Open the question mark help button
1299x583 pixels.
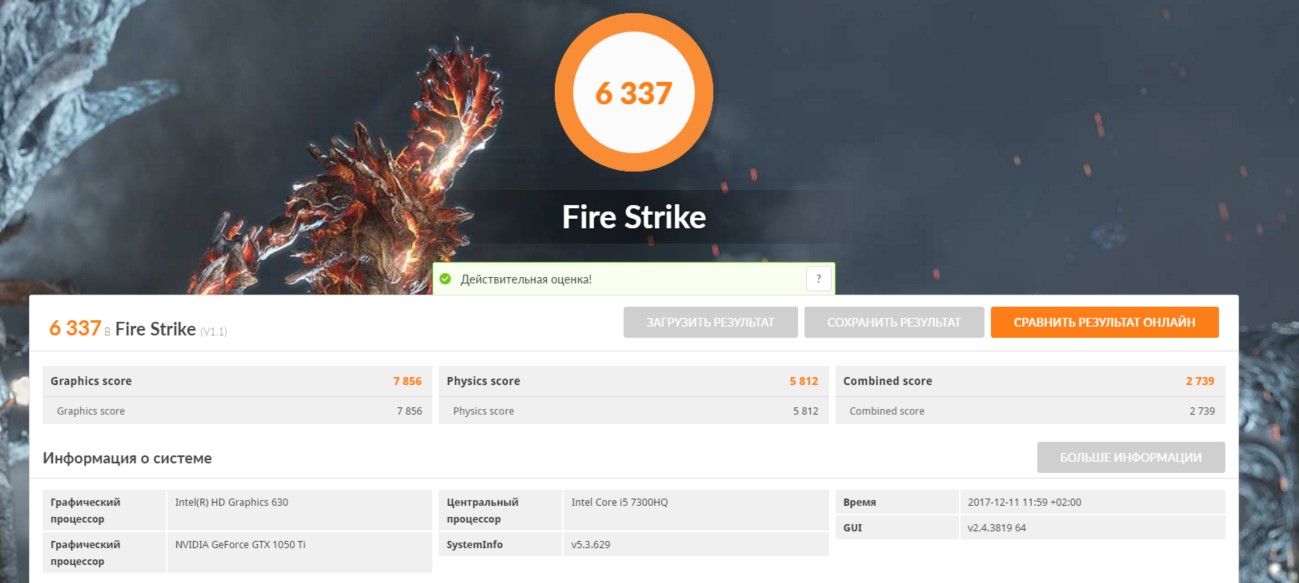click(818, 279)
